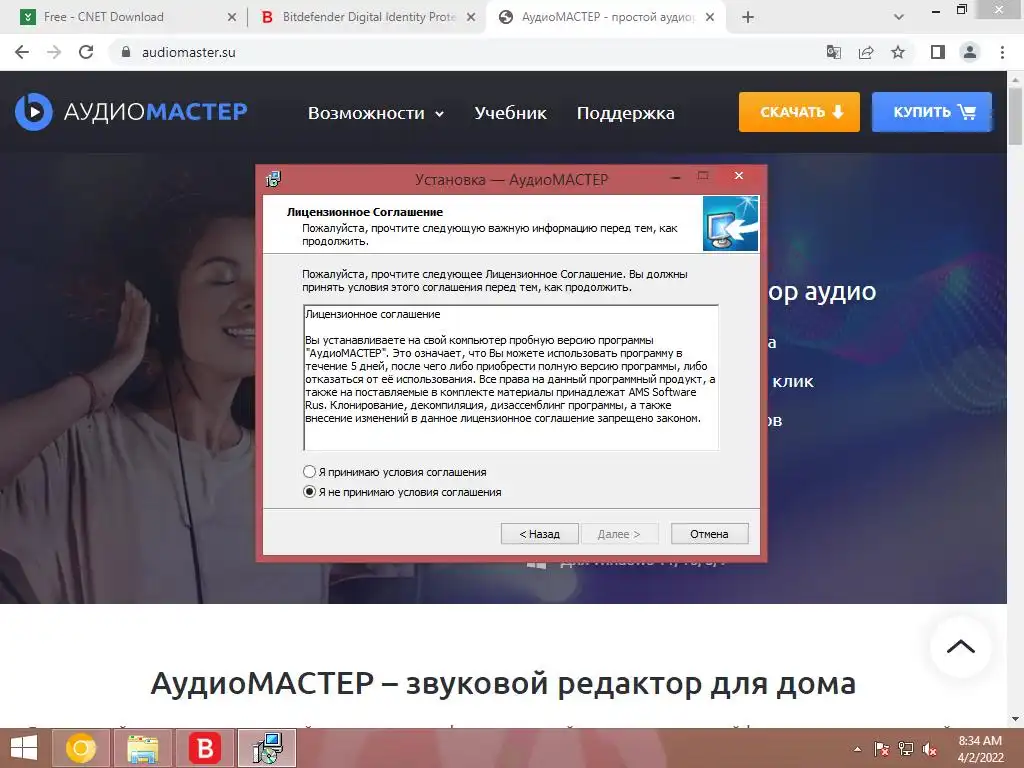Click the network tray icon

click(906, 749)
